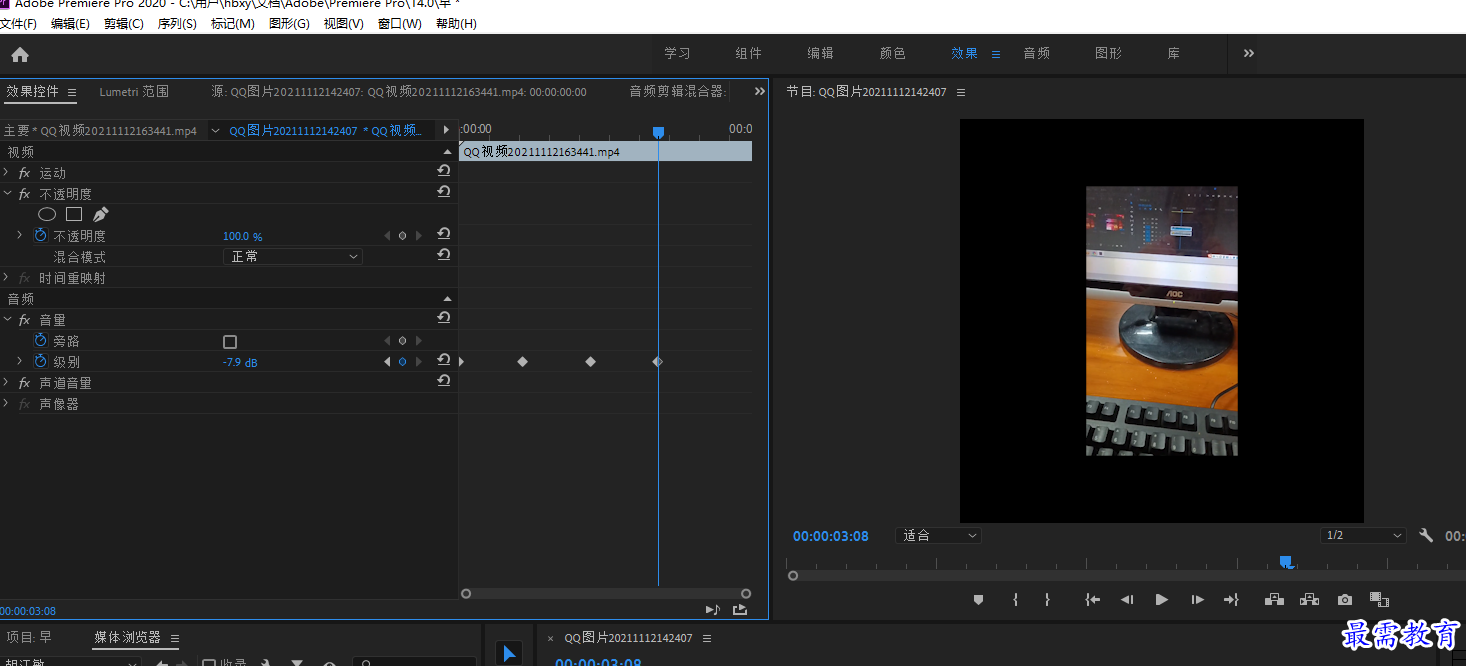
Task: Click the Program monitor playhead marker
Action: pos(1286,562)
